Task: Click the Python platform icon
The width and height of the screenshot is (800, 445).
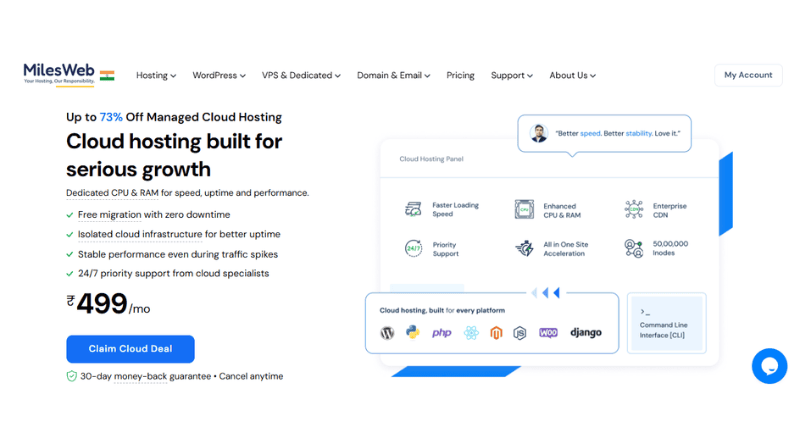Action: coord(413,332)
